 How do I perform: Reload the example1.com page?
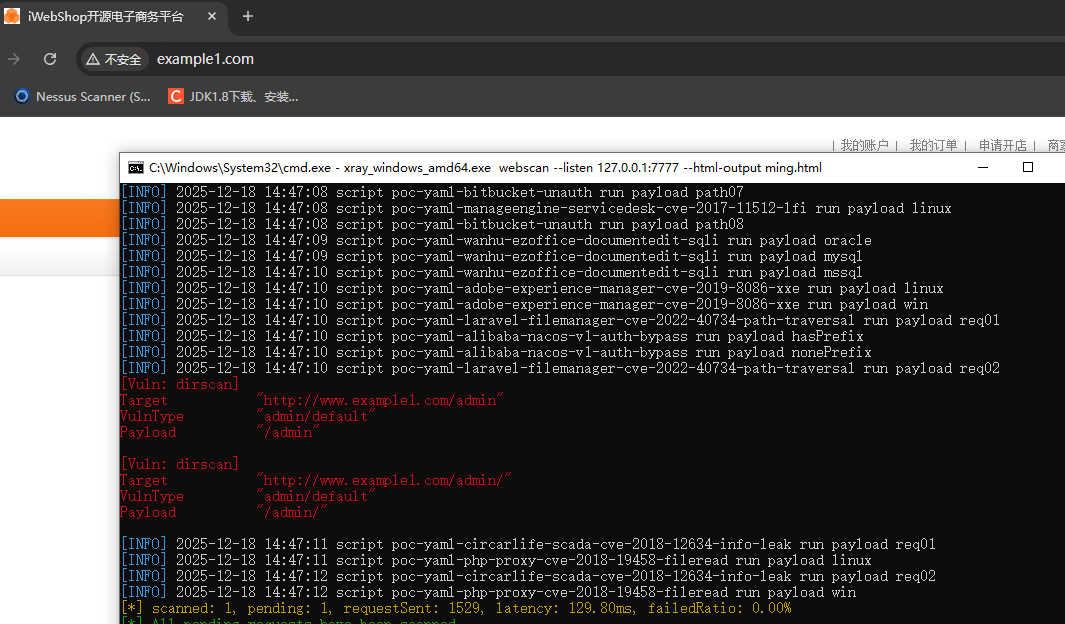50,59
